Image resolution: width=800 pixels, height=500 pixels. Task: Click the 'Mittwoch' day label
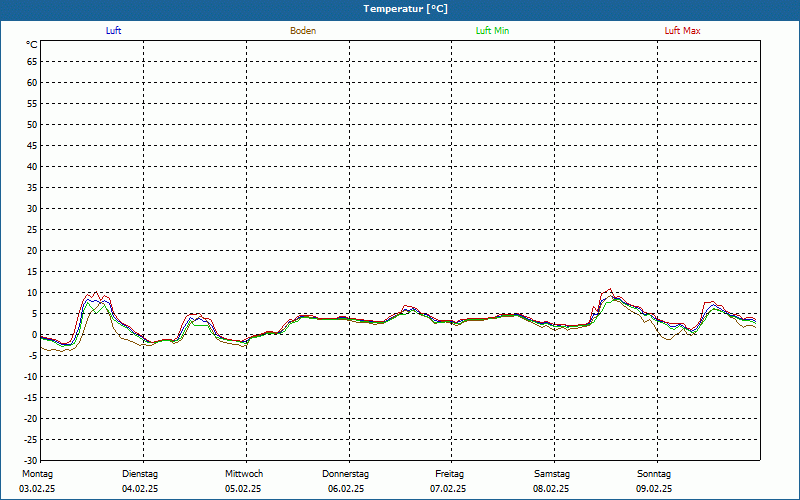244,474
